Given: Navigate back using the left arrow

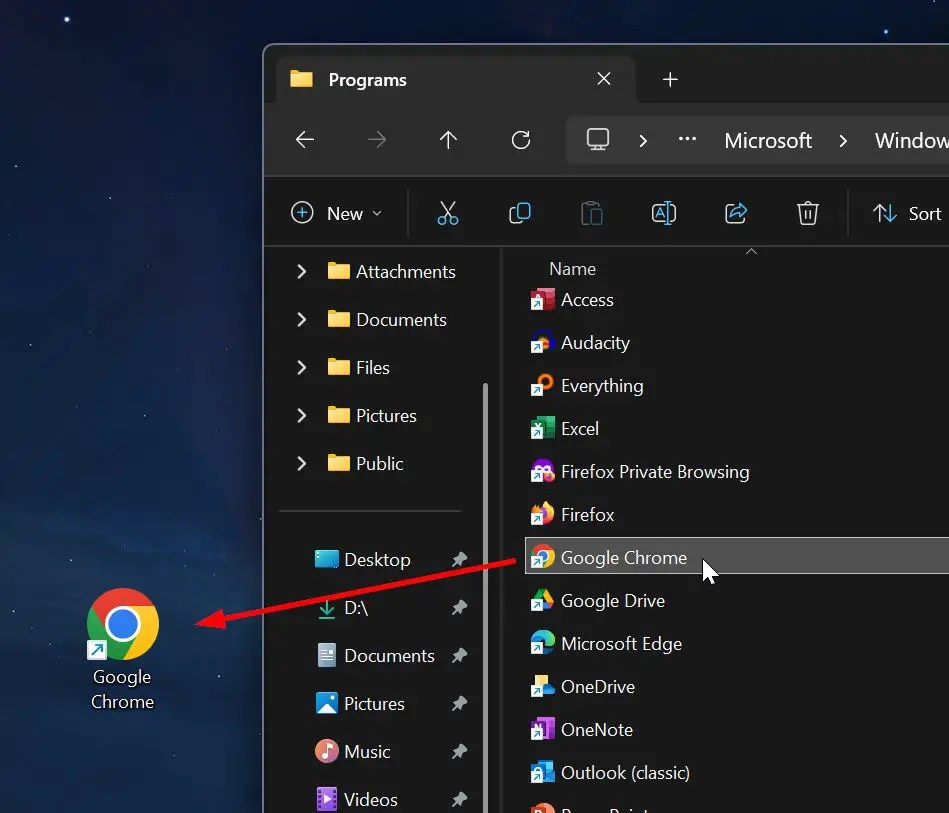Looking at the screenshot, I should click(x=305, y=140).
